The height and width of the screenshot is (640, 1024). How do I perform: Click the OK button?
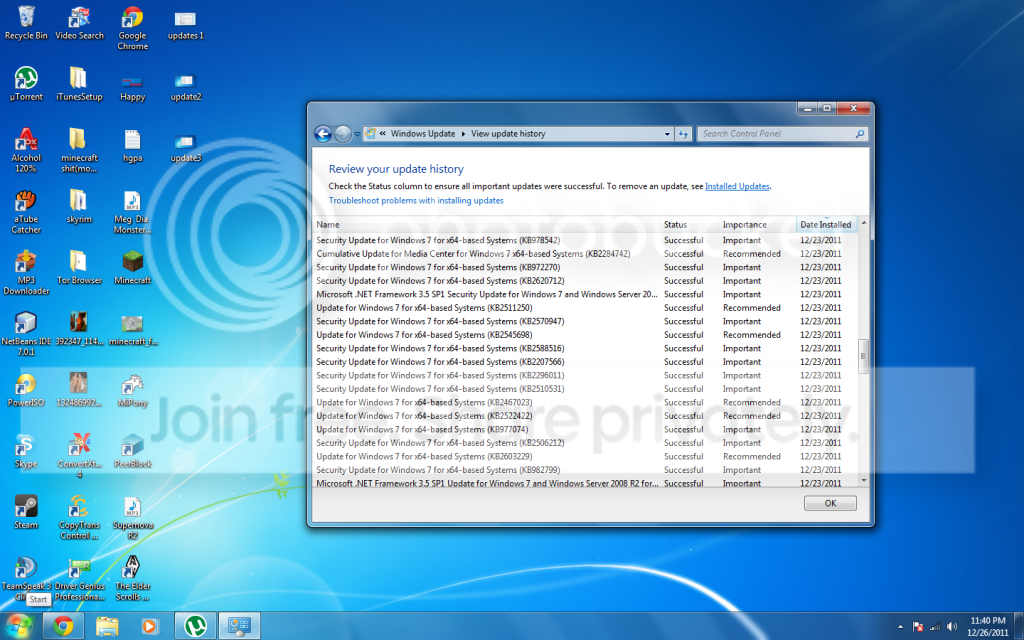830,504
